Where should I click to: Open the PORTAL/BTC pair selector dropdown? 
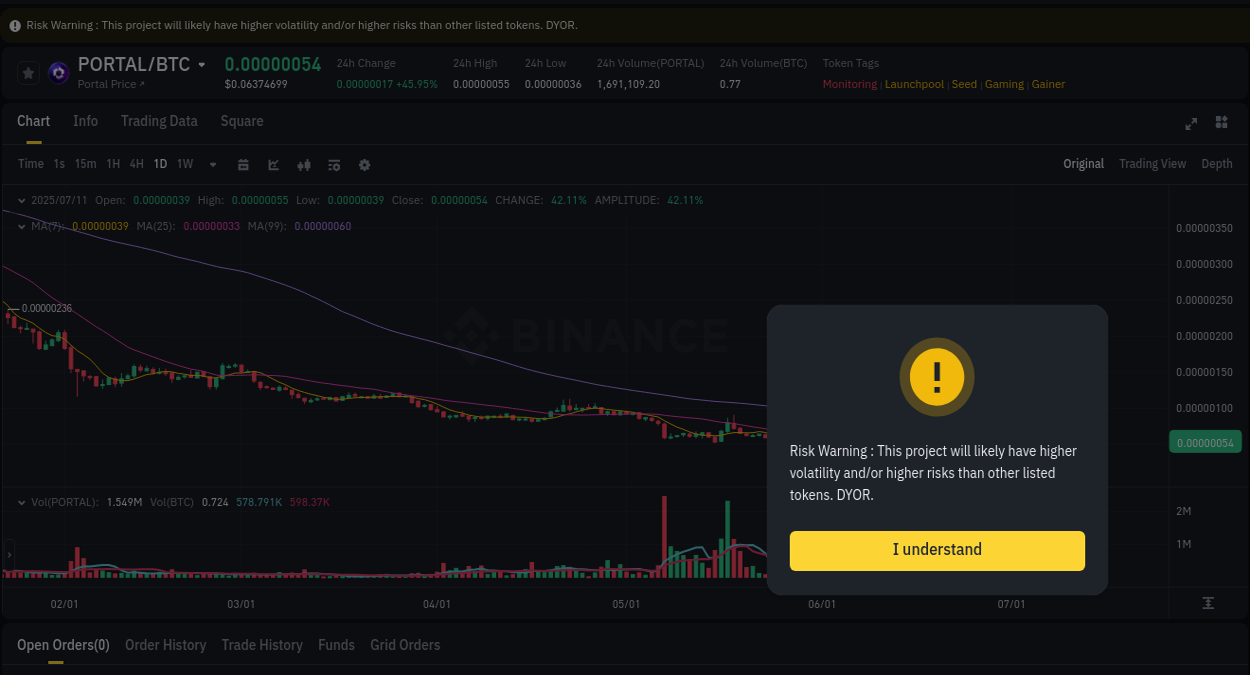tap(200, 63)
